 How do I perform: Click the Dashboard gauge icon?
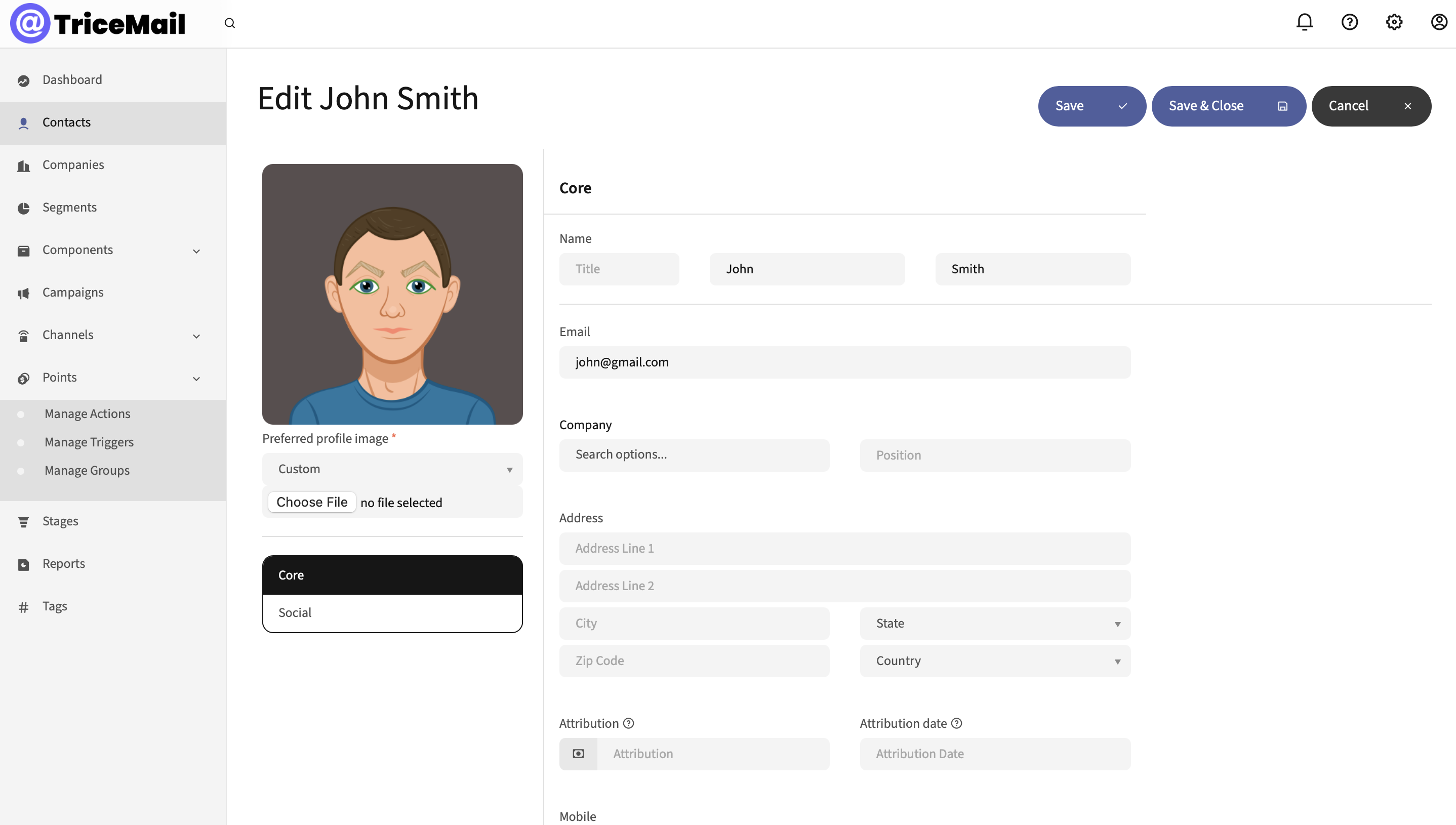(23, 80)
